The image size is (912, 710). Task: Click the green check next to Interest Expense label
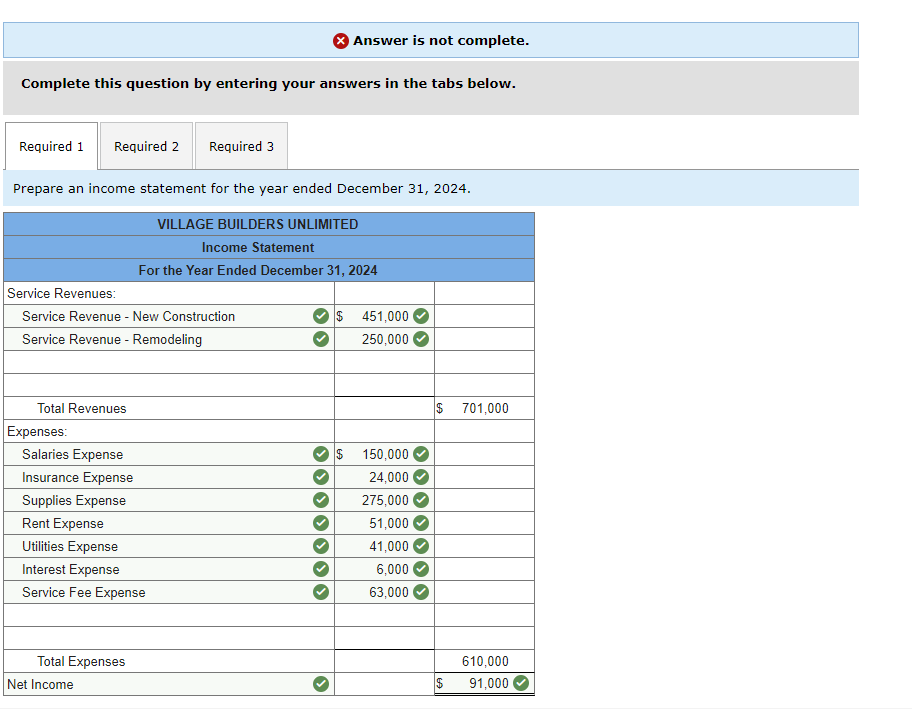click(320, 569)
